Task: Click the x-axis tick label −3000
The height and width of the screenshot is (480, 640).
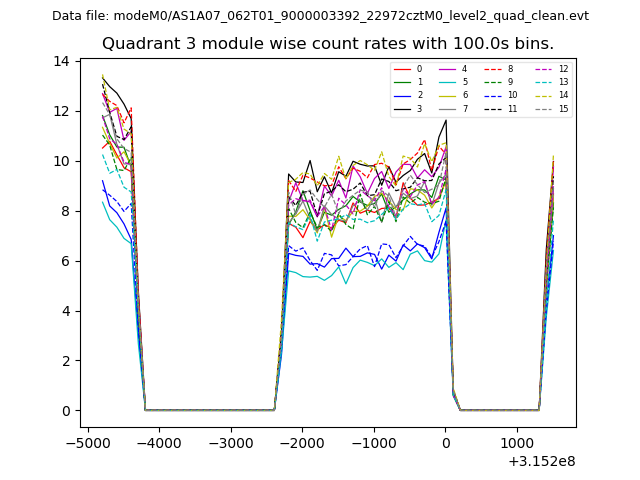Action: [230, 442]
